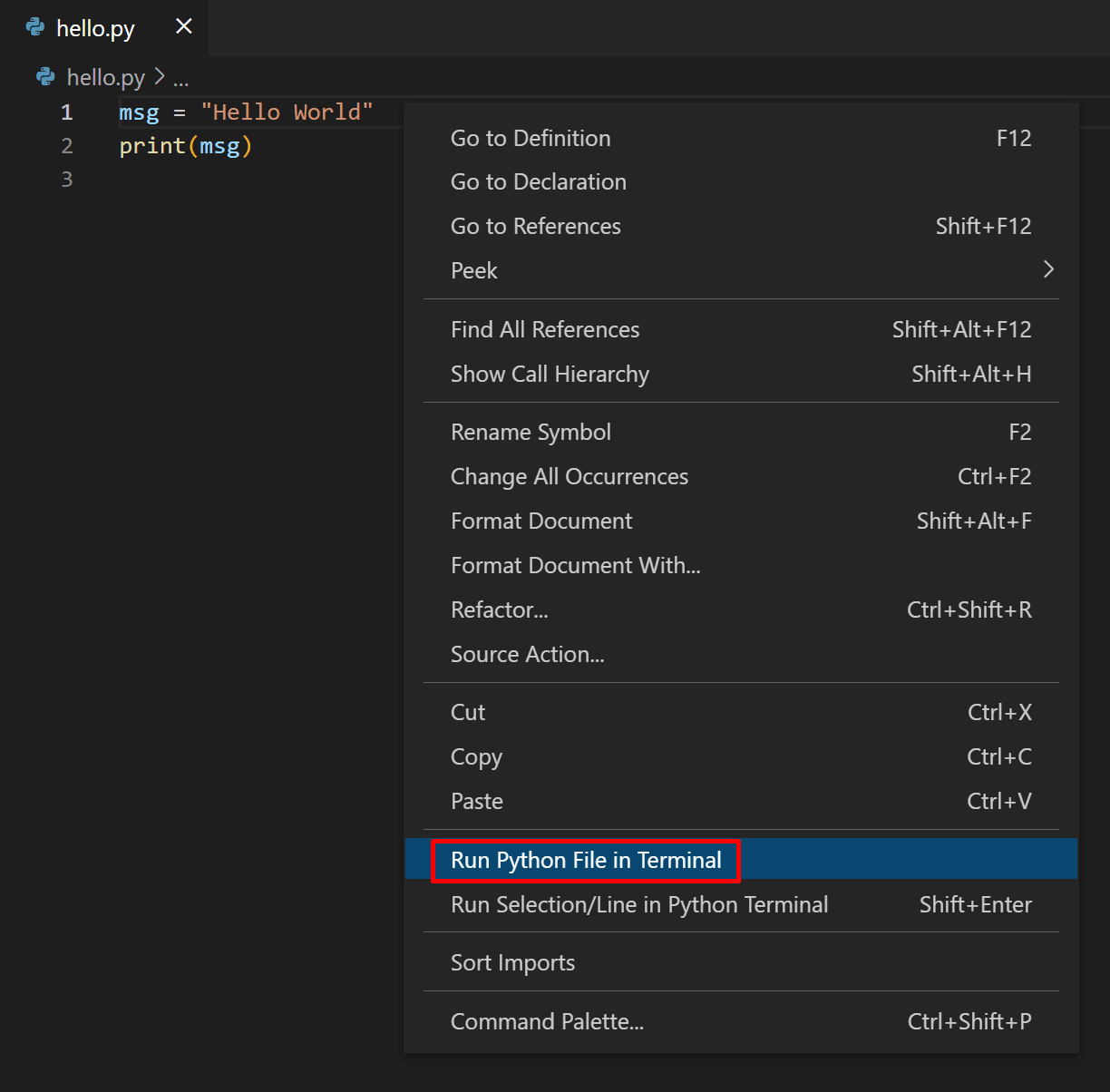Select Source Action
The image size is (1110, 1092).
(527, 654)
